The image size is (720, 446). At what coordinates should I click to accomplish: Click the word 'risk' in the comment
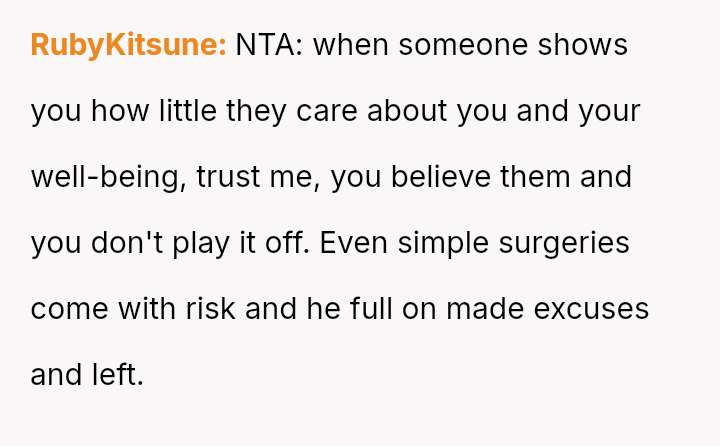(x=207, y=309)
